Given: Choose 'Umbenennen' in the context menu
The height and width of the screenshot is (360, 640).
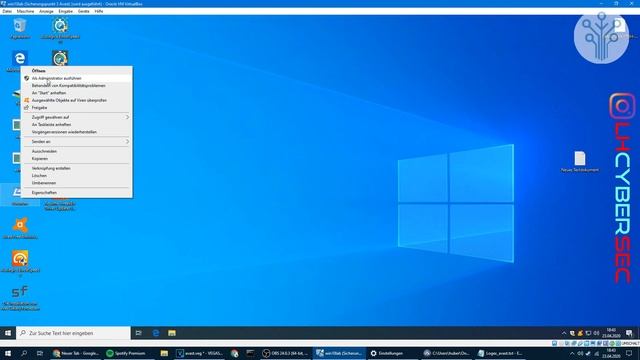Looking at the screenshot, I should (77, 183).
